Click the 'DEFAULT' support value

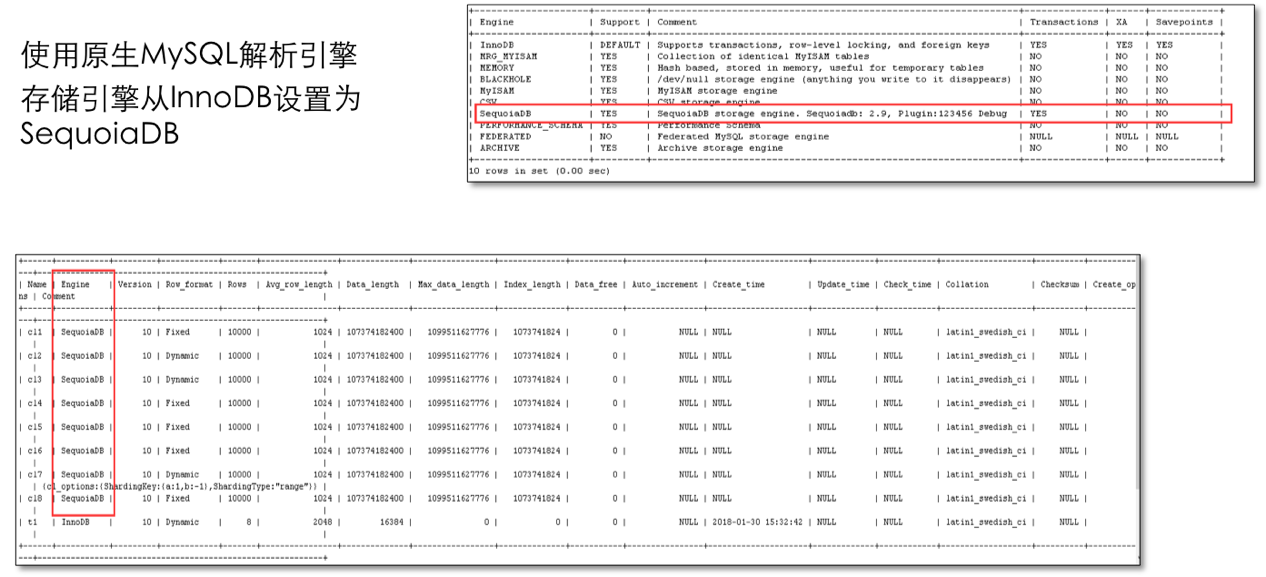coord(619,45)
